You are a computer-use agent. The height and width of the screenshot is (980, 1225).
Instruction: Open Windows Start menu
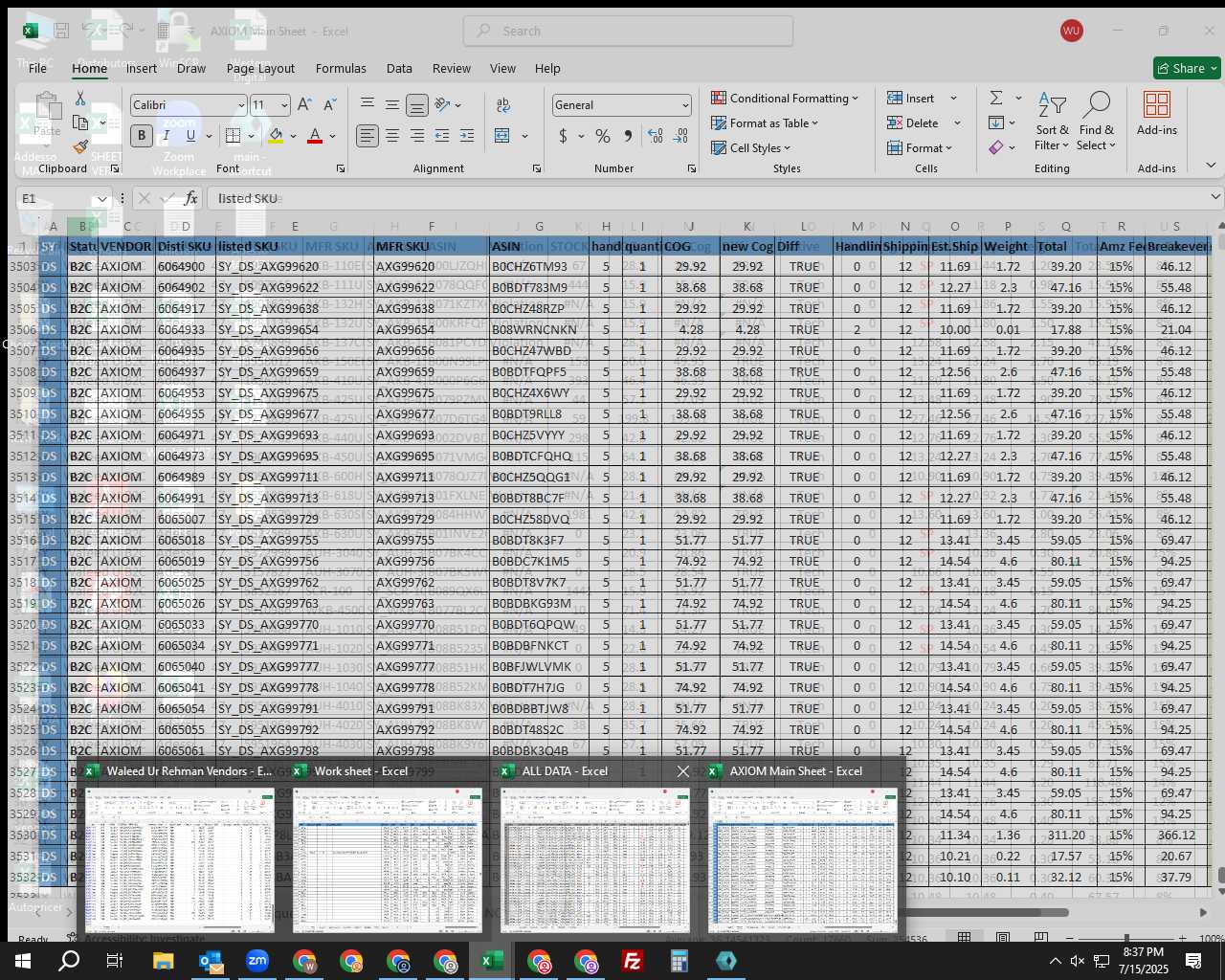23,961
